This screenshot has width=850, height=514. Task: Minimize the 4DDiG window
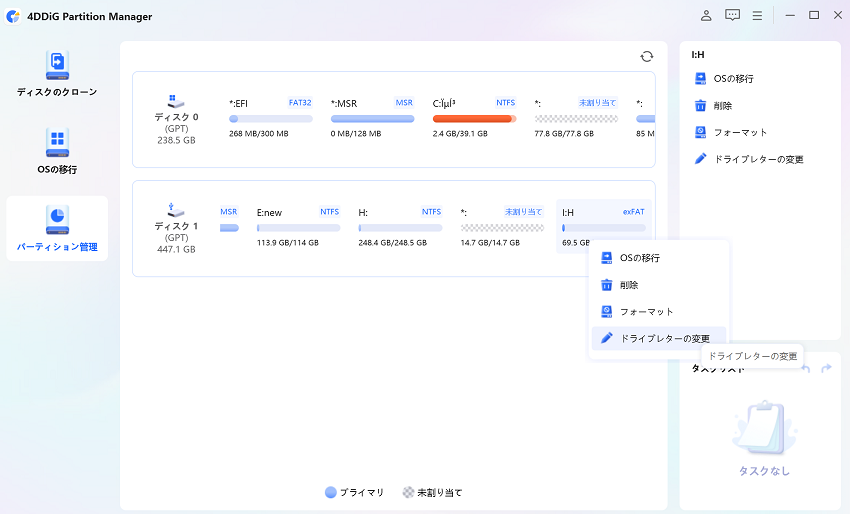click(790, 16)
